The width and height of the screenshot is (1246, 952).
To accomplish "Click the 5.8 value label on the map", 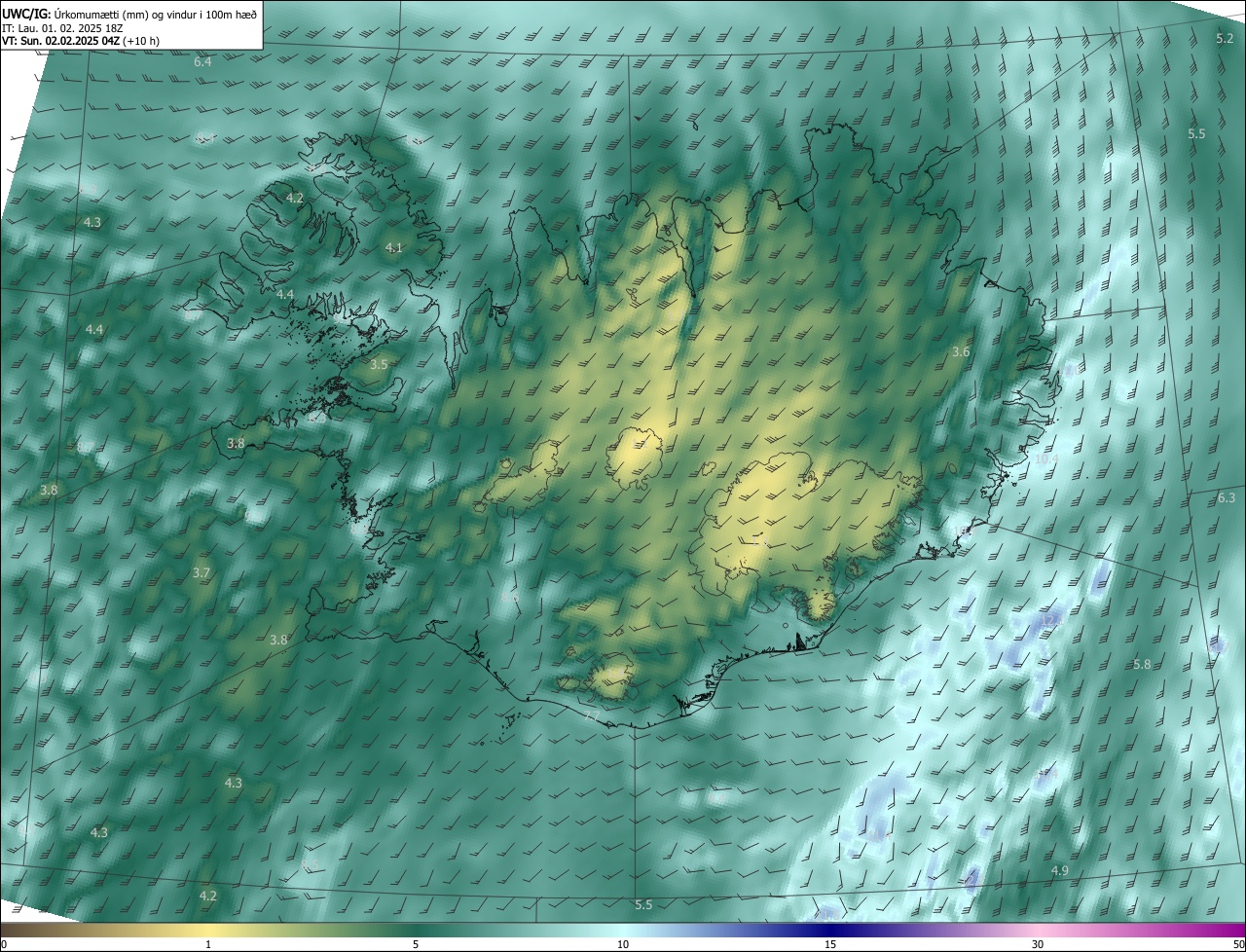I will [x=1142, y=664].
